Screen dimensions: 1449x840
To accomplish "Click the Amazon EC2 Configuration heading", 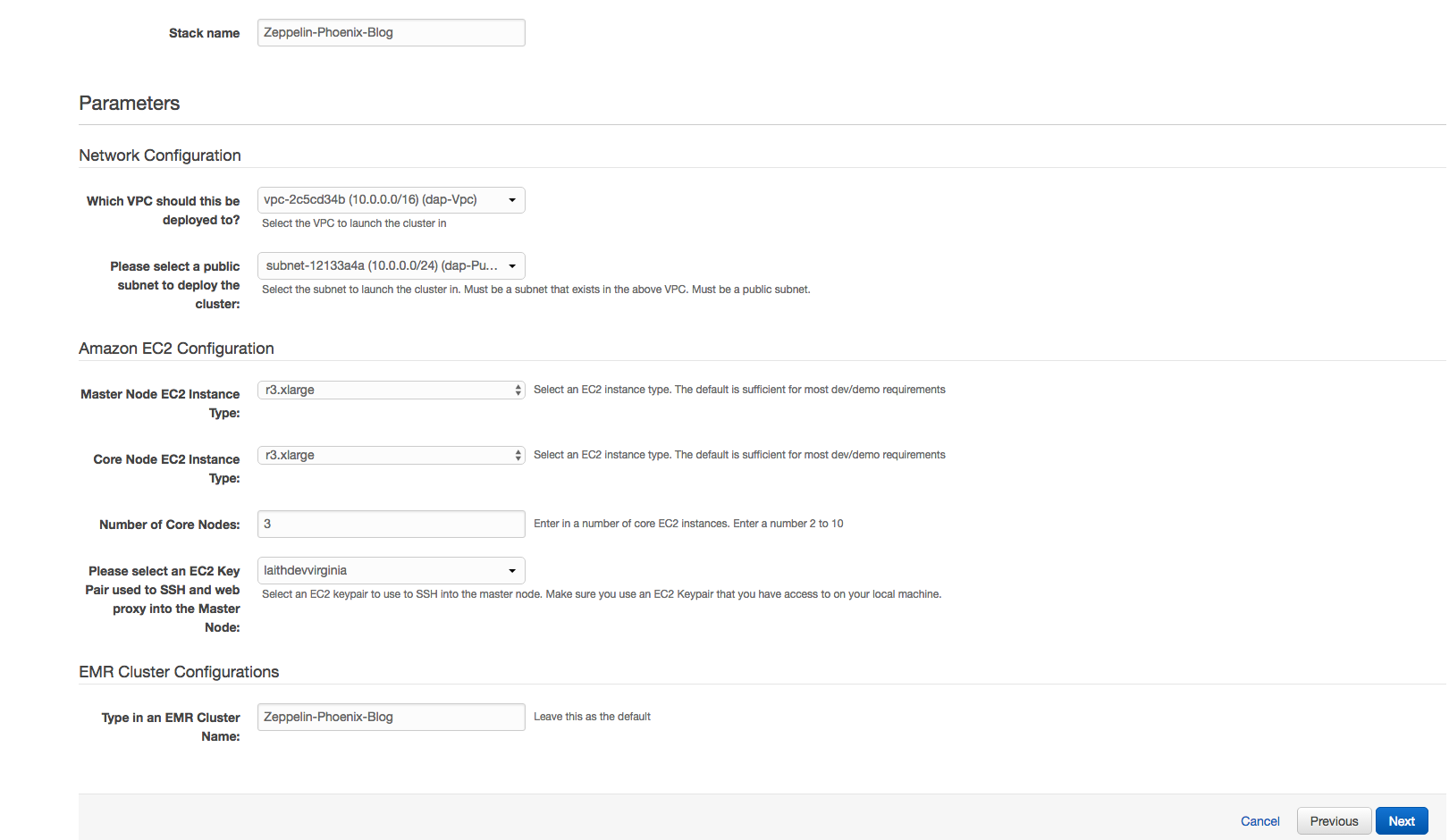I will pos(176,349).
